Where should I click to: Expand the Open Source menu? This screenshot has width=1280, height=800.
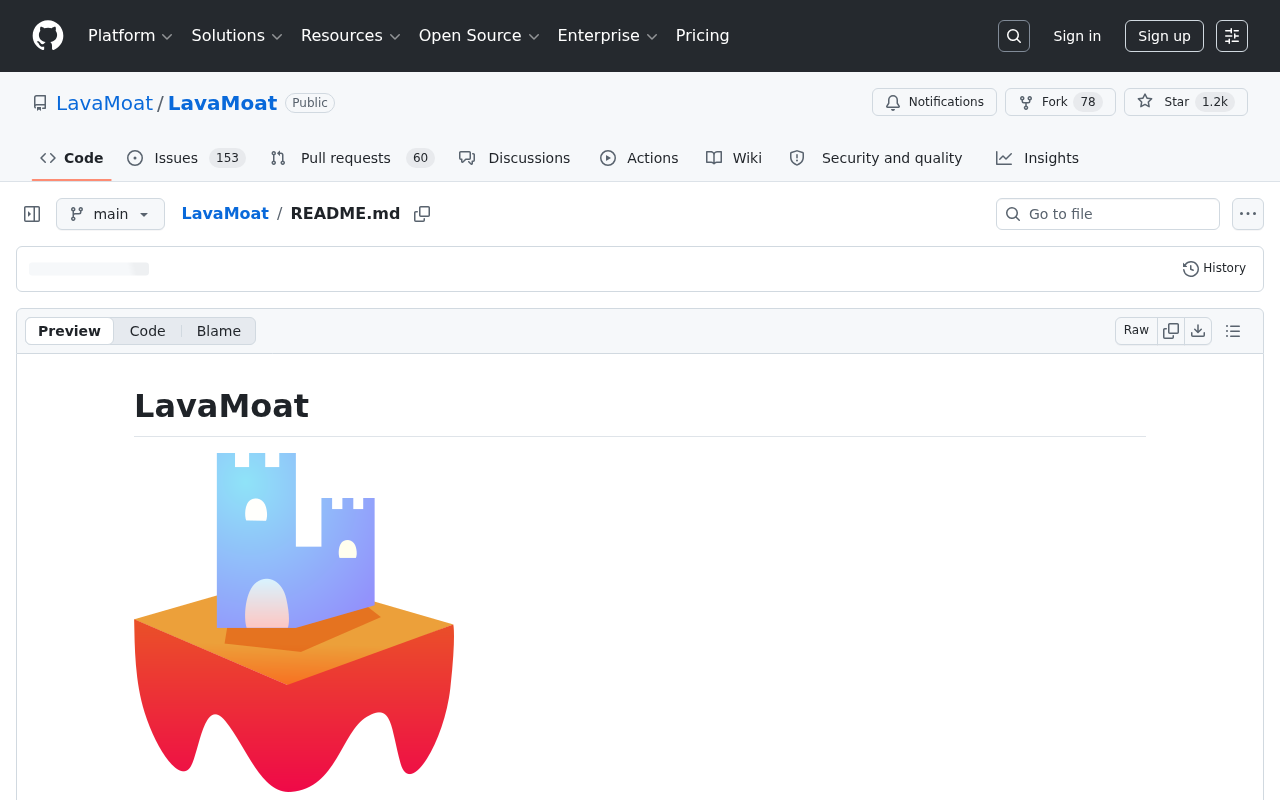(x=479, y=36)
